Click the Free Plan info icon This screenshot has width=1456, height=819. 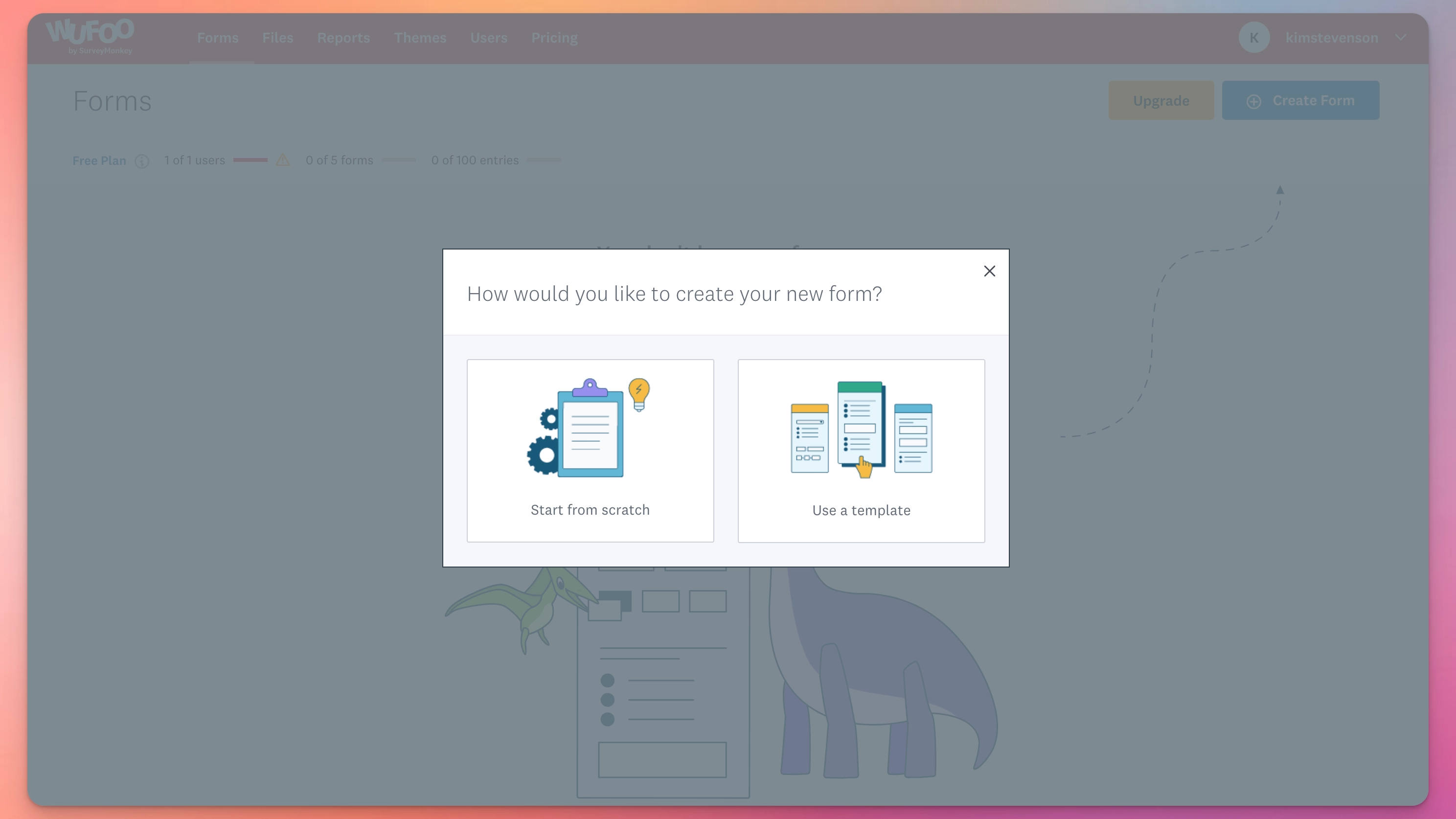pos(142,160)
